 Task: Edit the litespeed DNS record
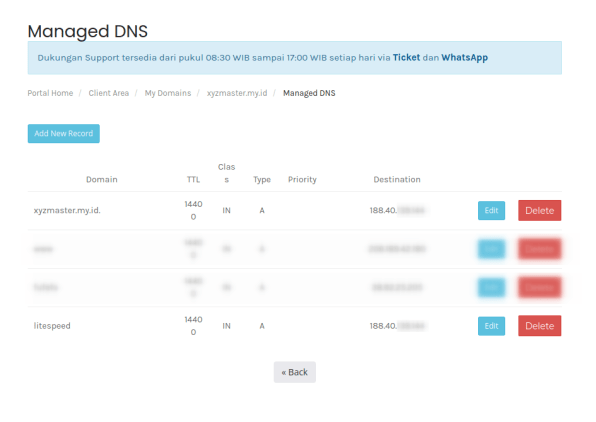tap(491, 326)
